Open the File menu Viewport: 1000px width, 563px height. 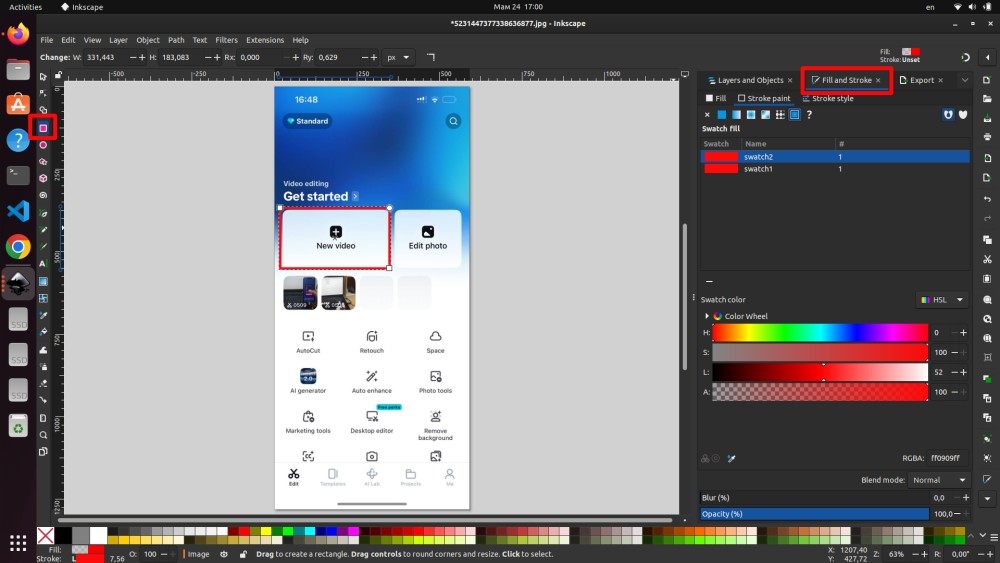pos(47,40)
